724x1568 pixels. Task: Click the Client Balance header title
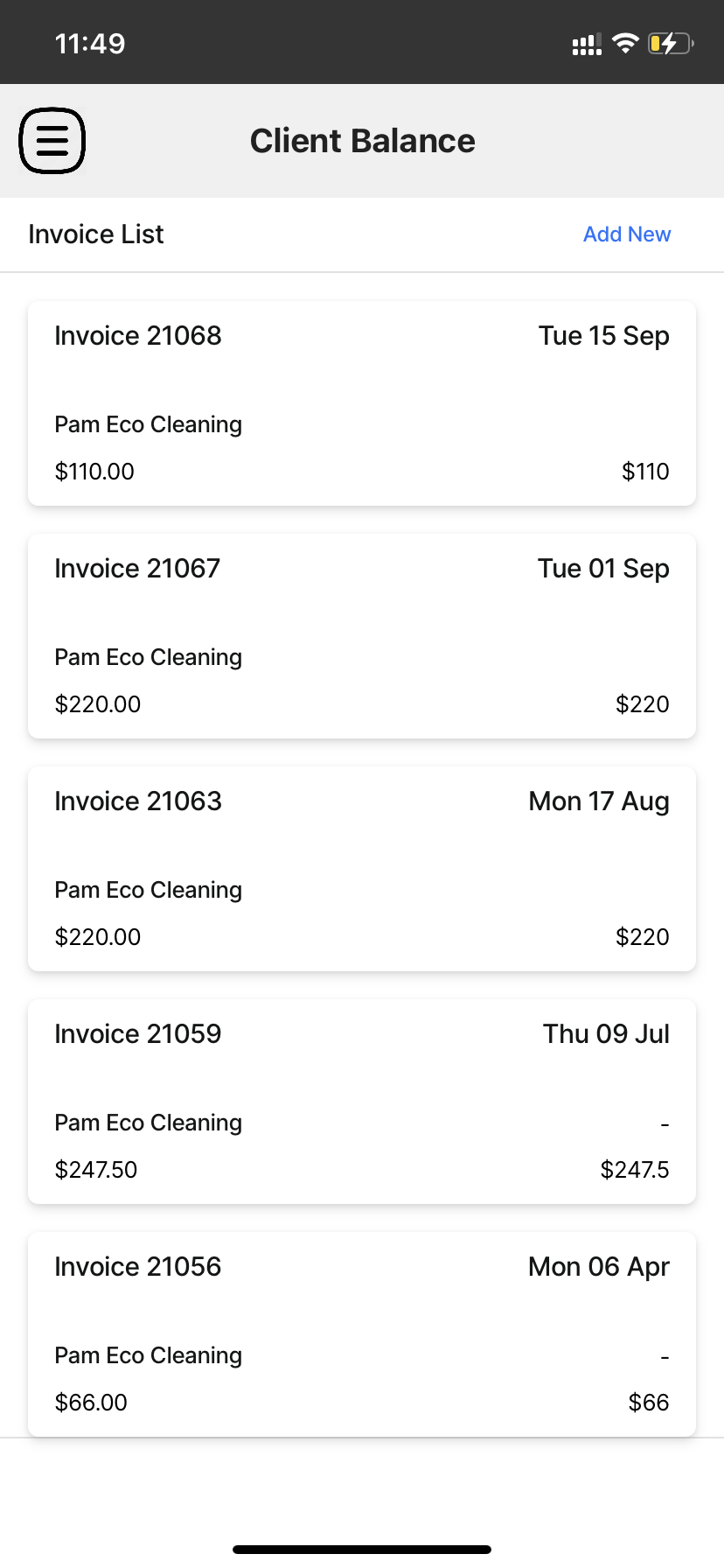tap(363, 141)
